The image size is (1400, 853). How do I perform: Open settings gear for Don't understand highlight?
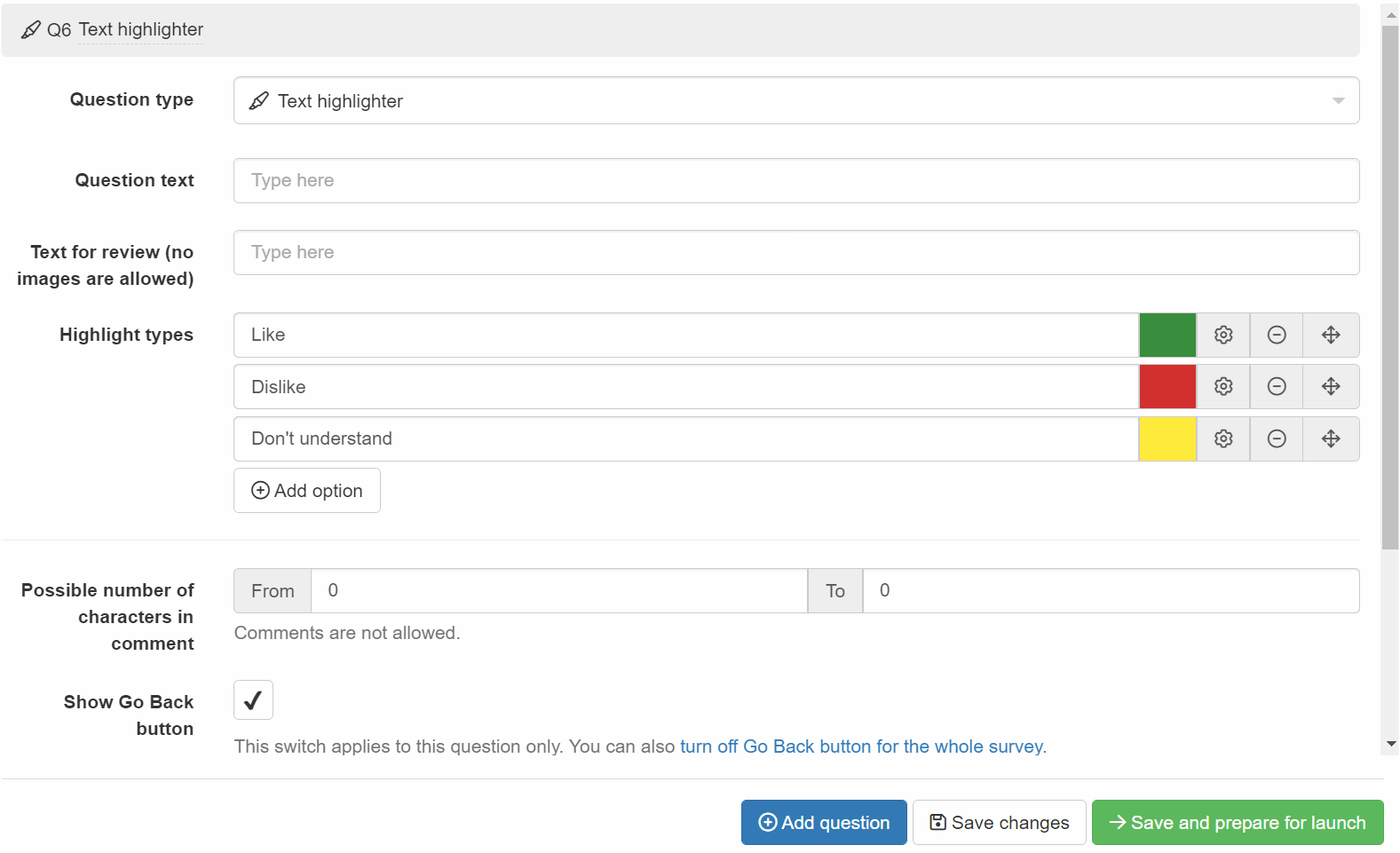click(1223, 438)
